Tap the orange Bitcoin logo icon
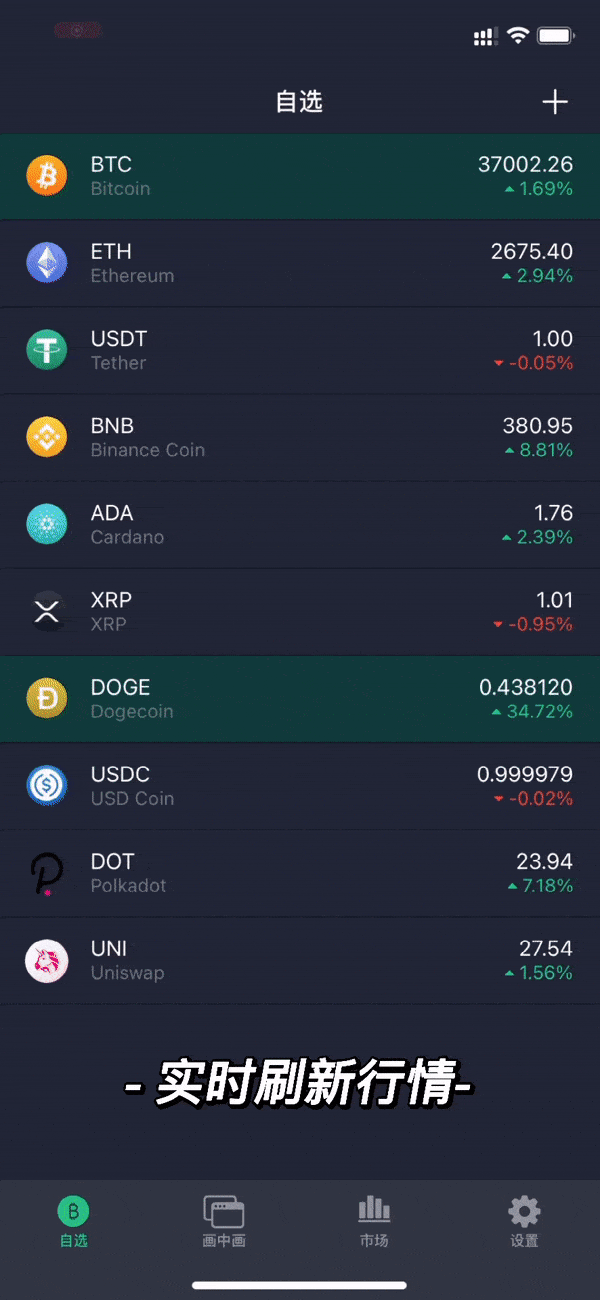Viewport: 600px width, 1300px height. pyautogui.click(x=46, y=176)
